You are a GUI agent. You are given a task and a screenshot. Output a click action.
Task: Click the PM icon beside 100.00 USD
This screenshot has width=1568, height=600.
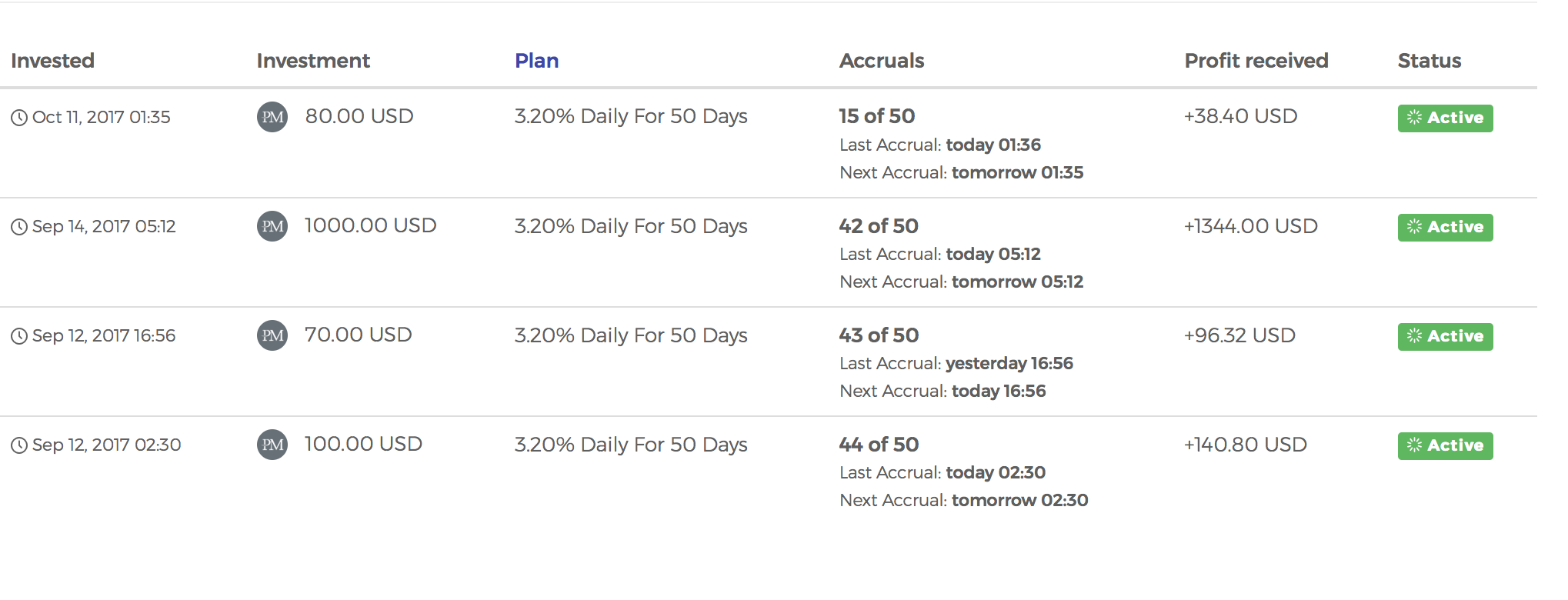(x=272, y=445)
